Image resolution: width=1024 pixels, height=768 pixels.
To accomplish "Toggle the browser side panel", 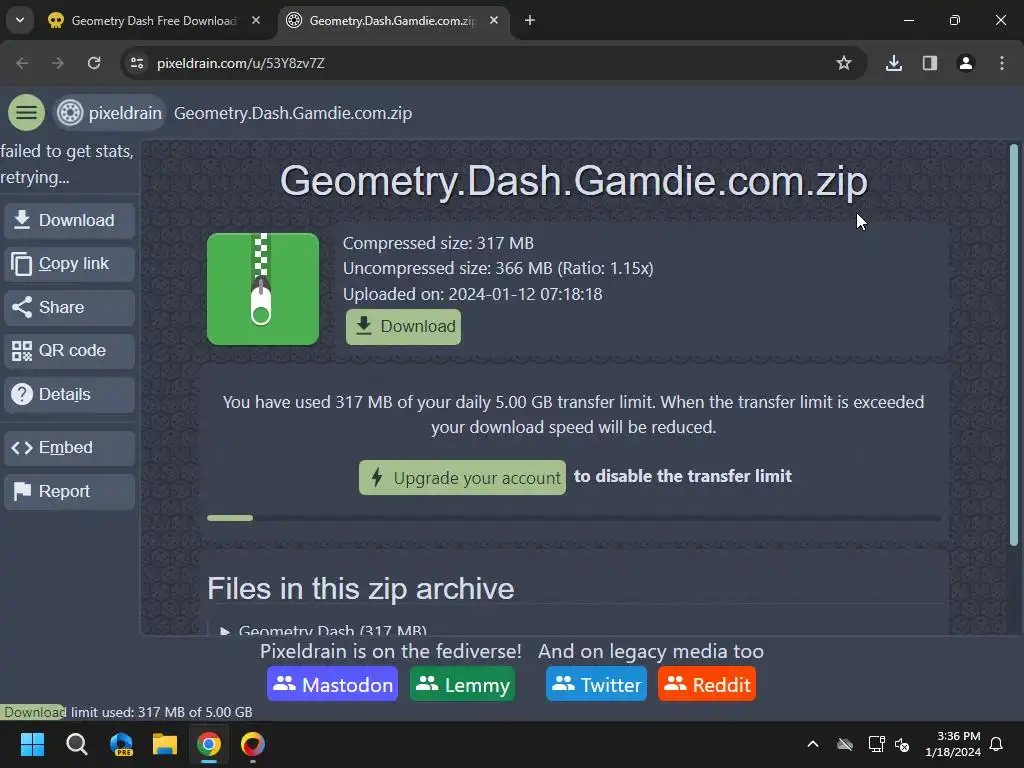I will point(930,63).
